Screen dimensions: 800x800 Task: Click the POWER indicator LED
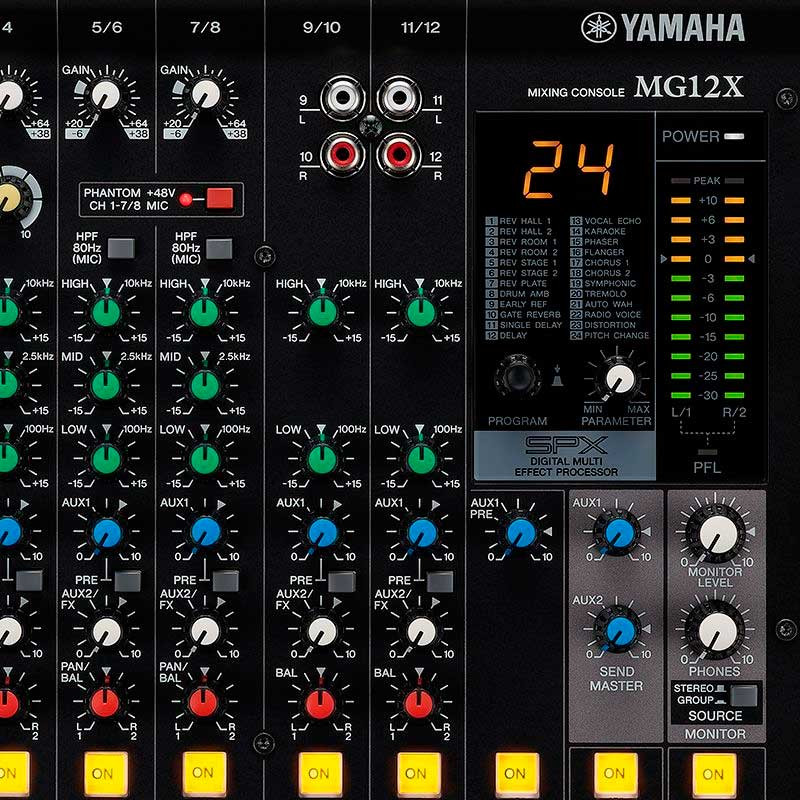pyautogui.click(x=735, y=136)
